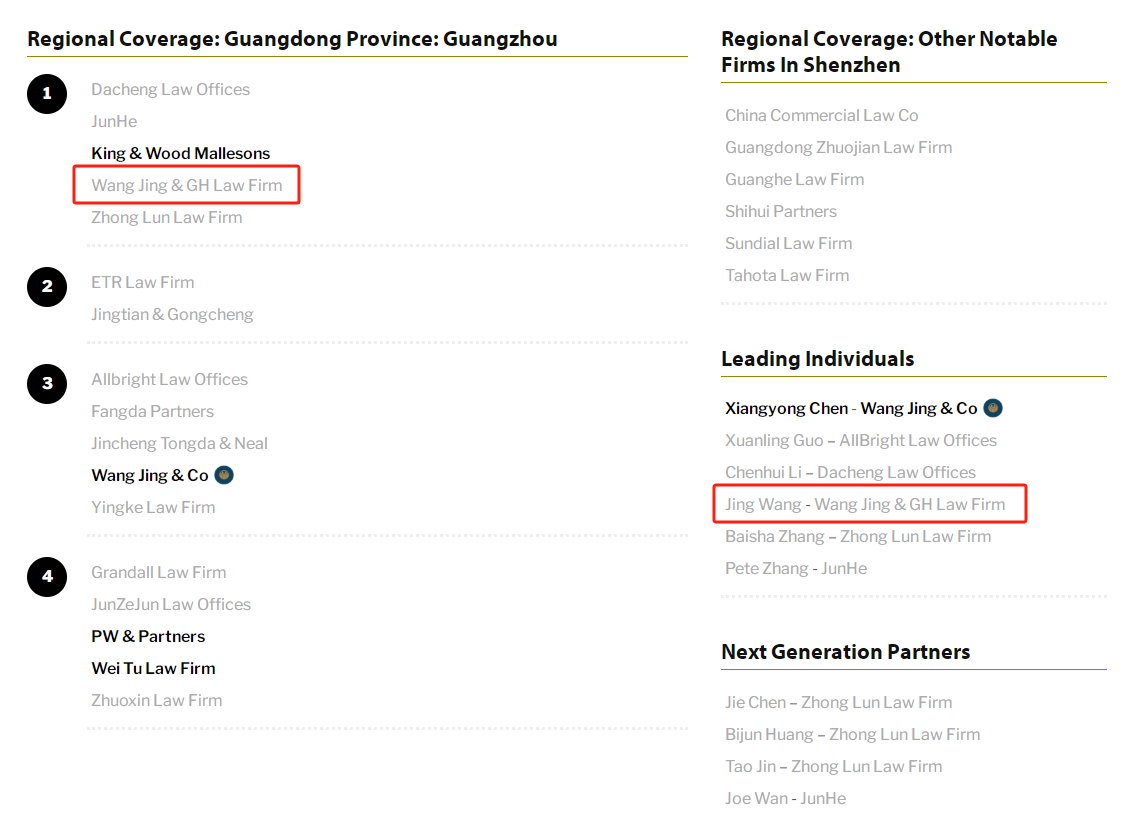Select Baisha Zhang – Zhong Lun Law Firm
The height and width of the screenshot is (818, 1123).
point(858,536)
